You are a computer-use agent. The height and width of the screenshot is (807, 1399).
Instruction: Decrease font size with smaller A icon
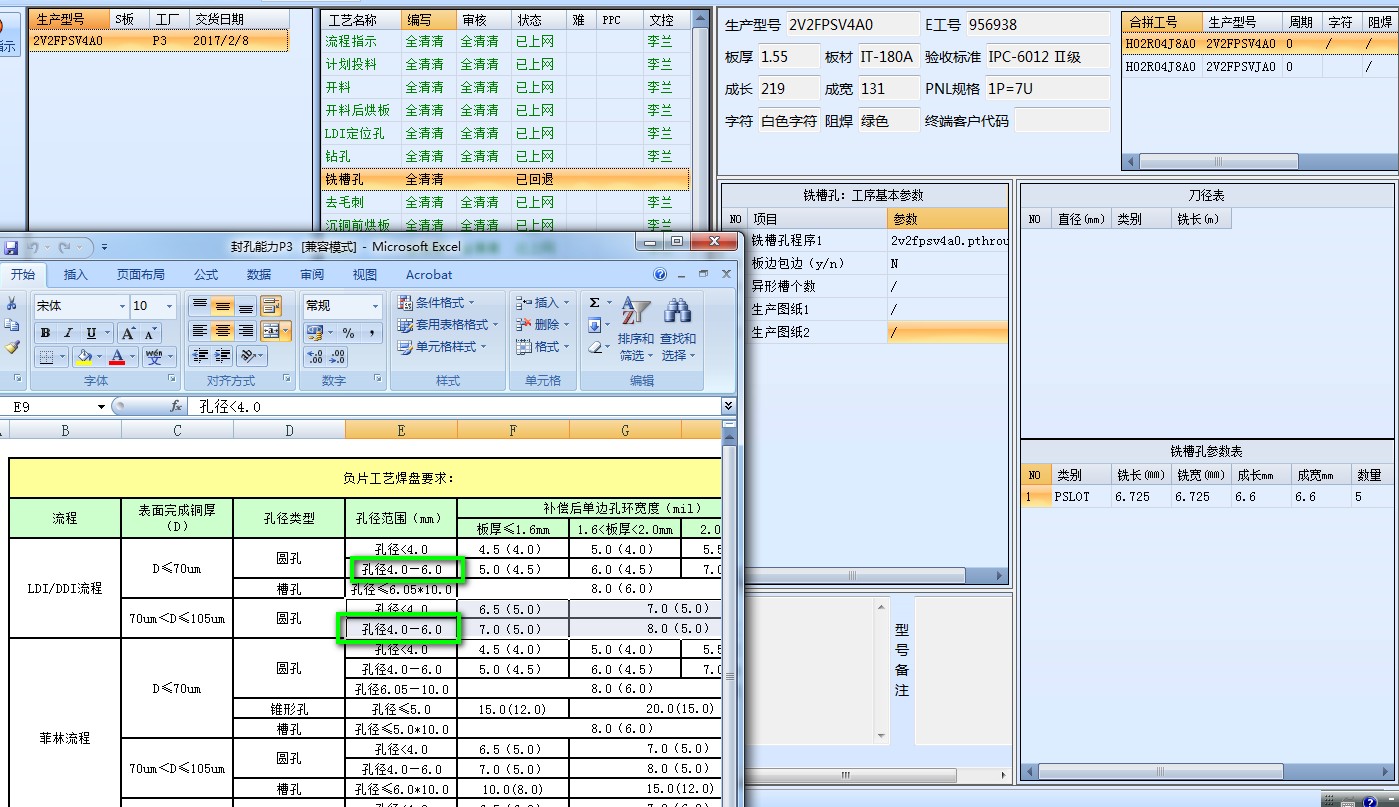pyautogui.click(x=149, y=333)
